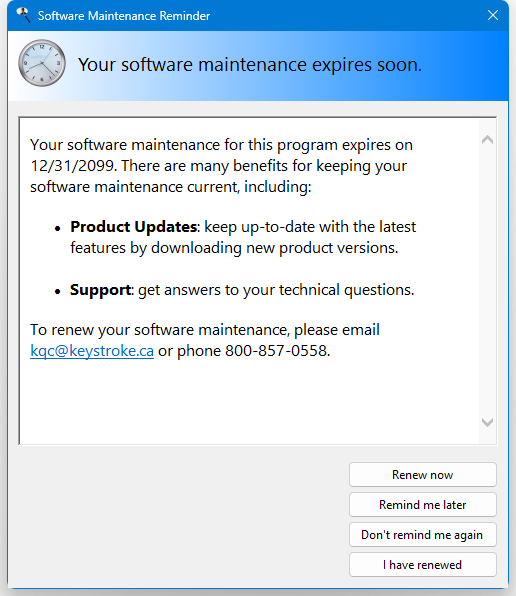
Task: Click the 'downloading new product versions' text line
Action: coord(234,247)
